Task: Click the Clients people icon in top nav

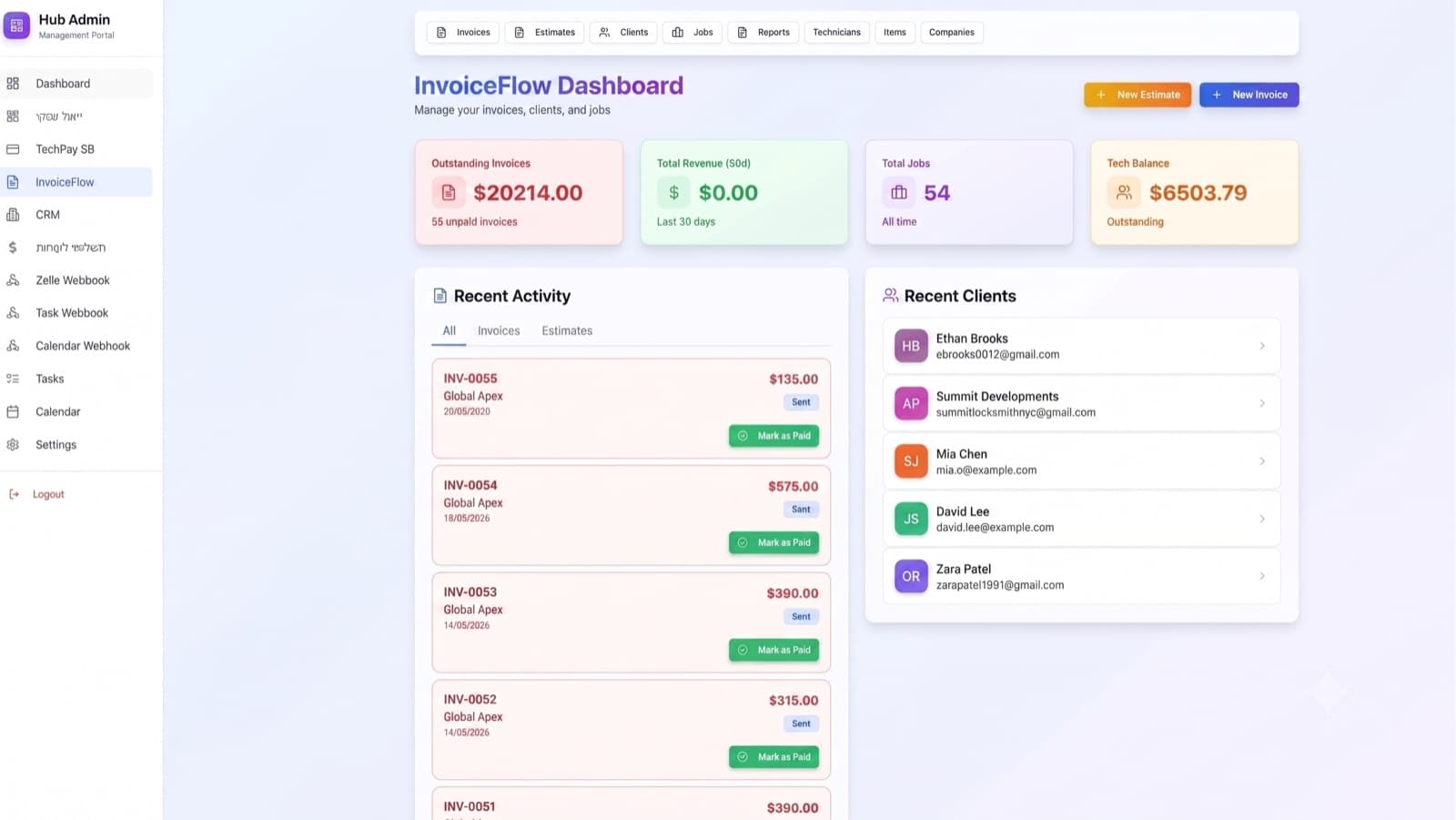Action: pyautogui.click(x=604, y=32)
